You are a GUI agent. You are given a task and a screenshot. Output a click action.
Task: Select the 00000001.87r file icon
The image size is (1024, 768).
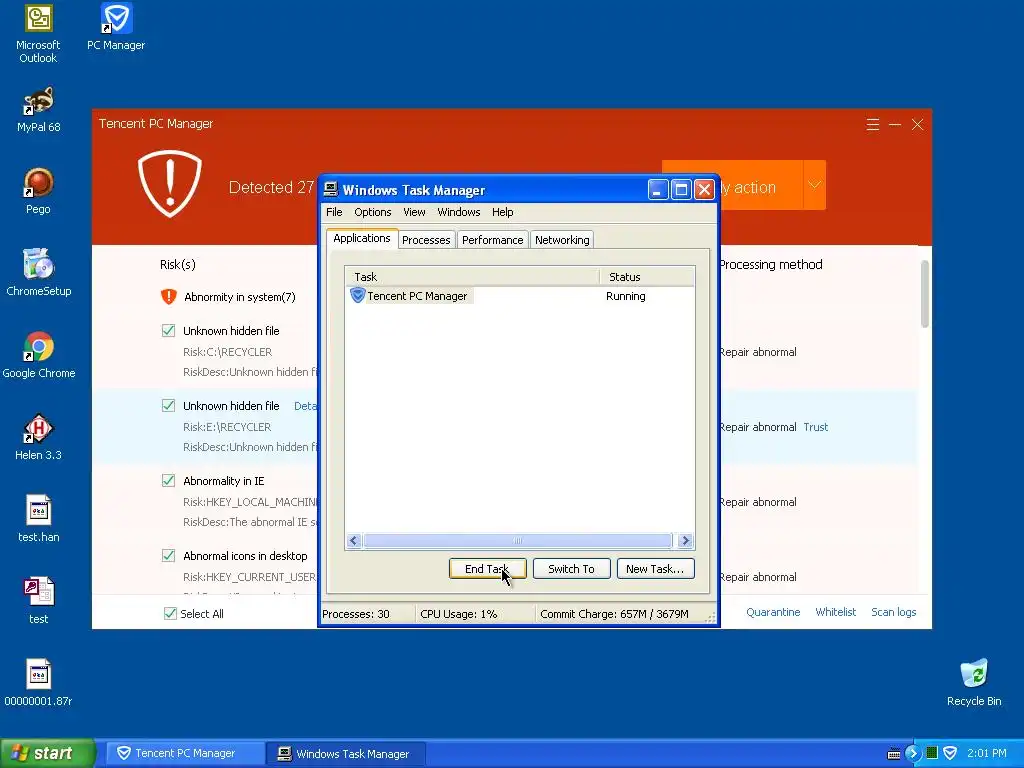tap(39, 683)
